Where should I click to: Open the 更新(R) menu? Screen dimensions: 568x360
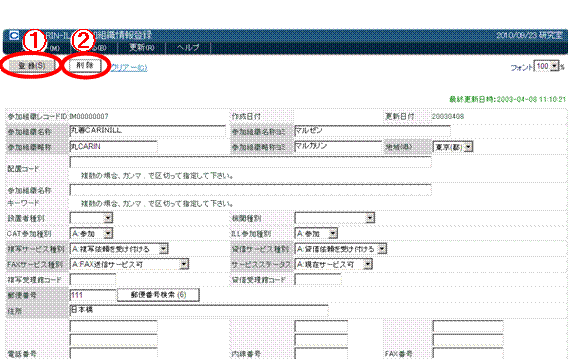[142, 47]
